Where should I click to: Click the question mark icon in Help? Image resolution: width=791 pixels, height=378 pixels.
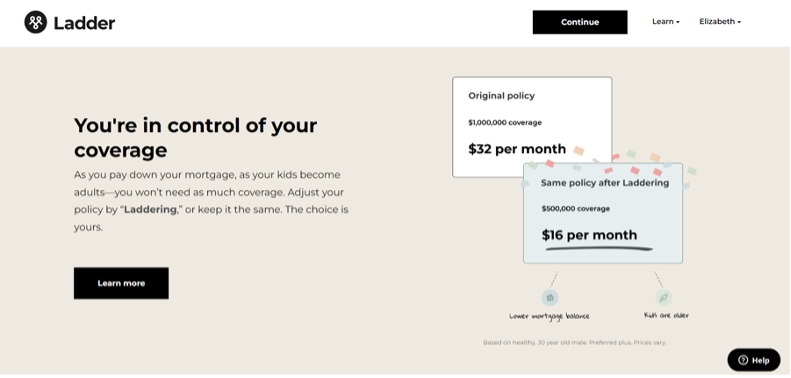coord(743,360)
